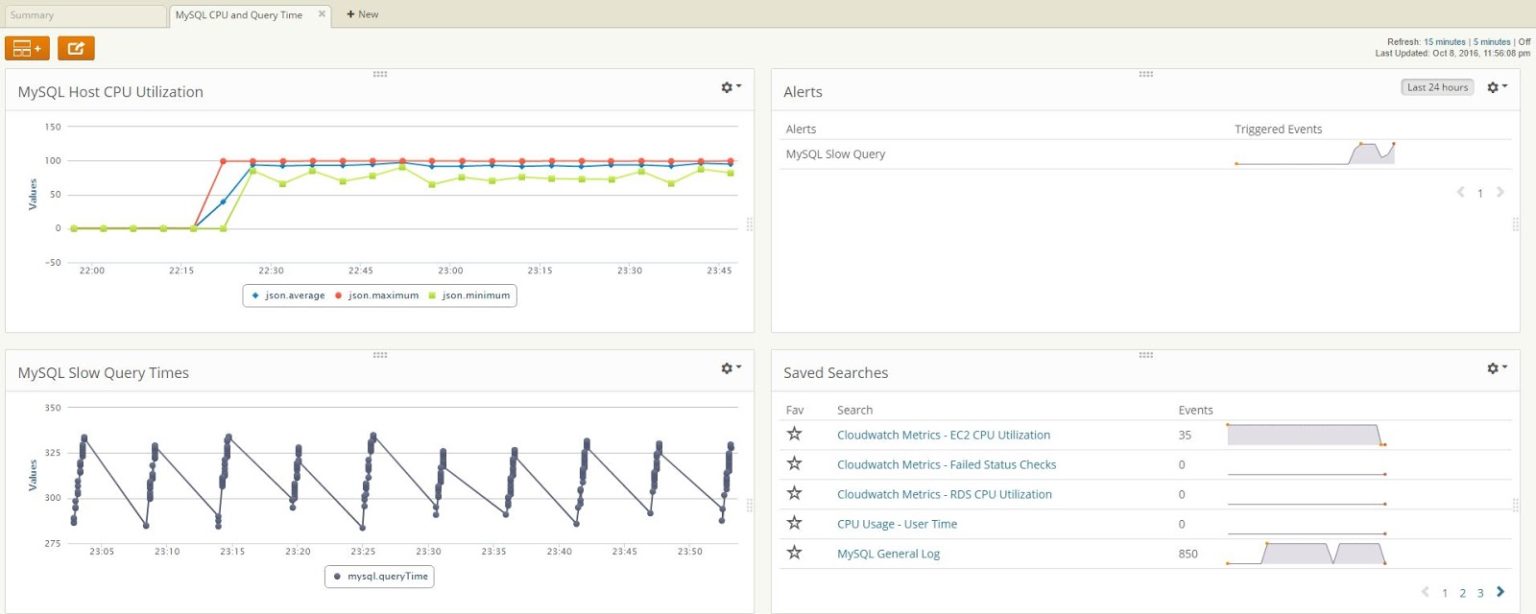Click the drag handle above Saved Searches
This screenshot has height=614, width=1536.
(1145, 354)
